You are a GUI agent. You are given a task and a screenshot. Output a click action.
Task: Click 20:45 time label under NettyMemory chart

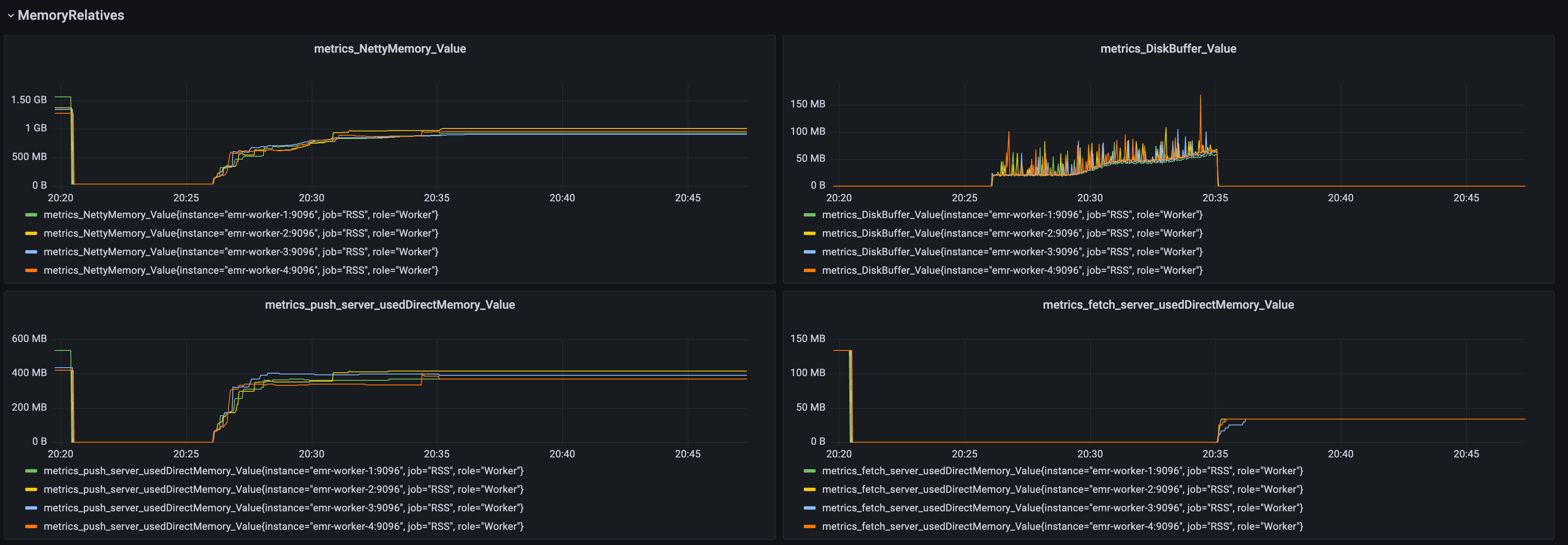click(x=687, y=198)
